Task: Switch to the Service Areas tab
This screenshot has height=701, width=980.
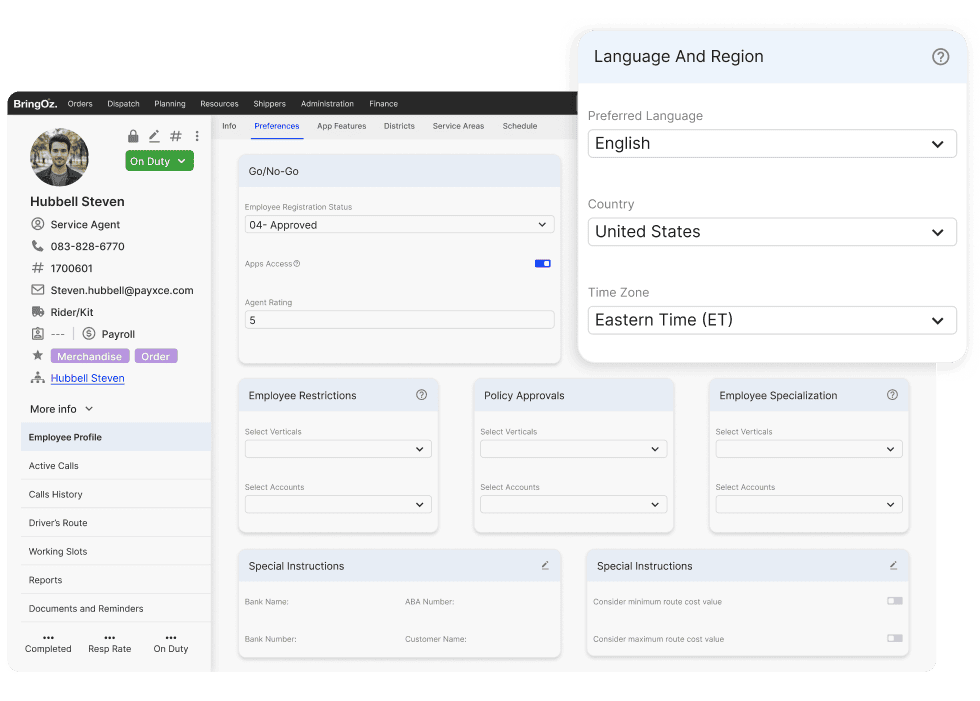Action: pos(458,126)
